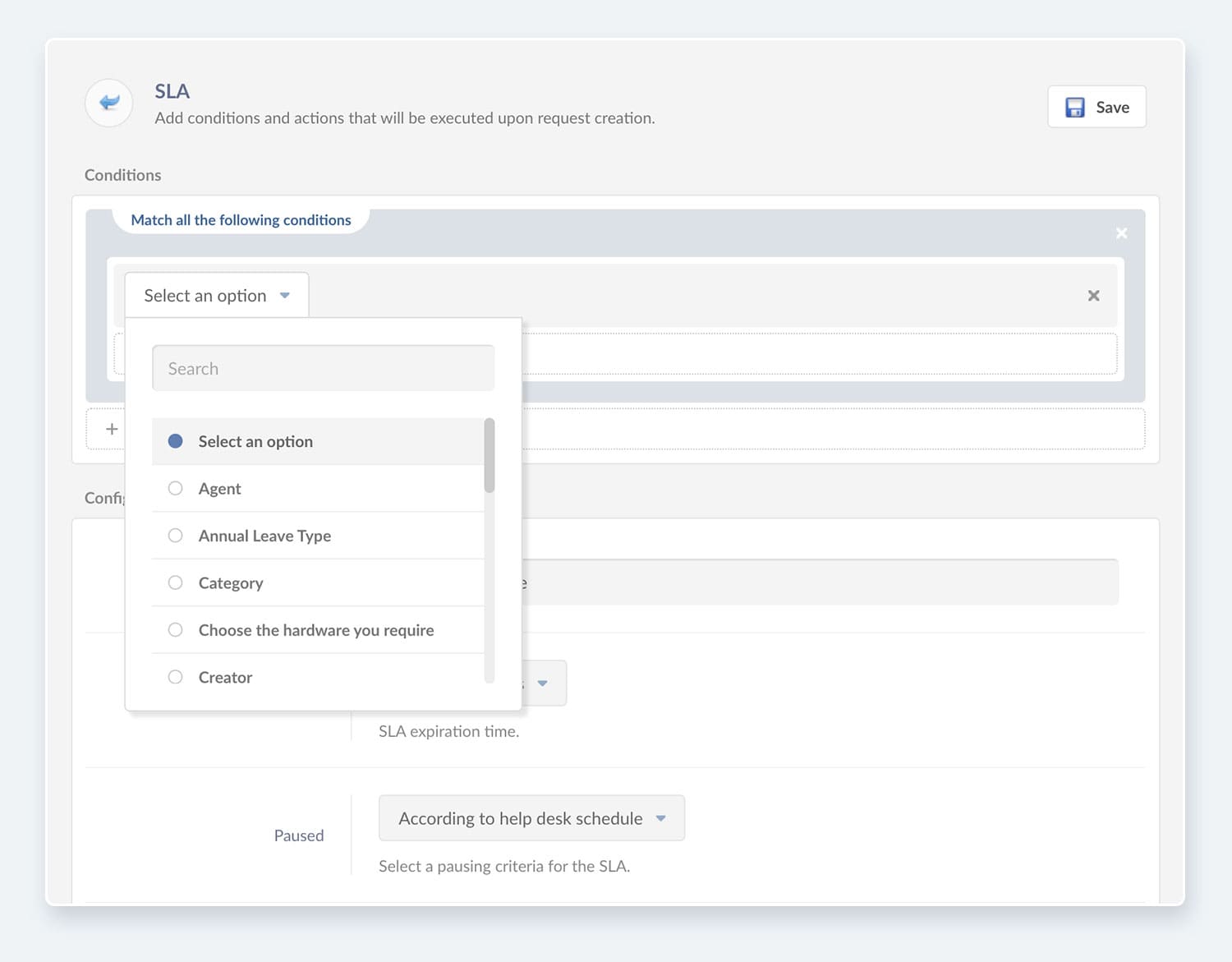Image resolution: width=1232 pixels, height=962 pixels.
Task: Open the According to help desk schedule dropdown
Action: tap(531, 817)
